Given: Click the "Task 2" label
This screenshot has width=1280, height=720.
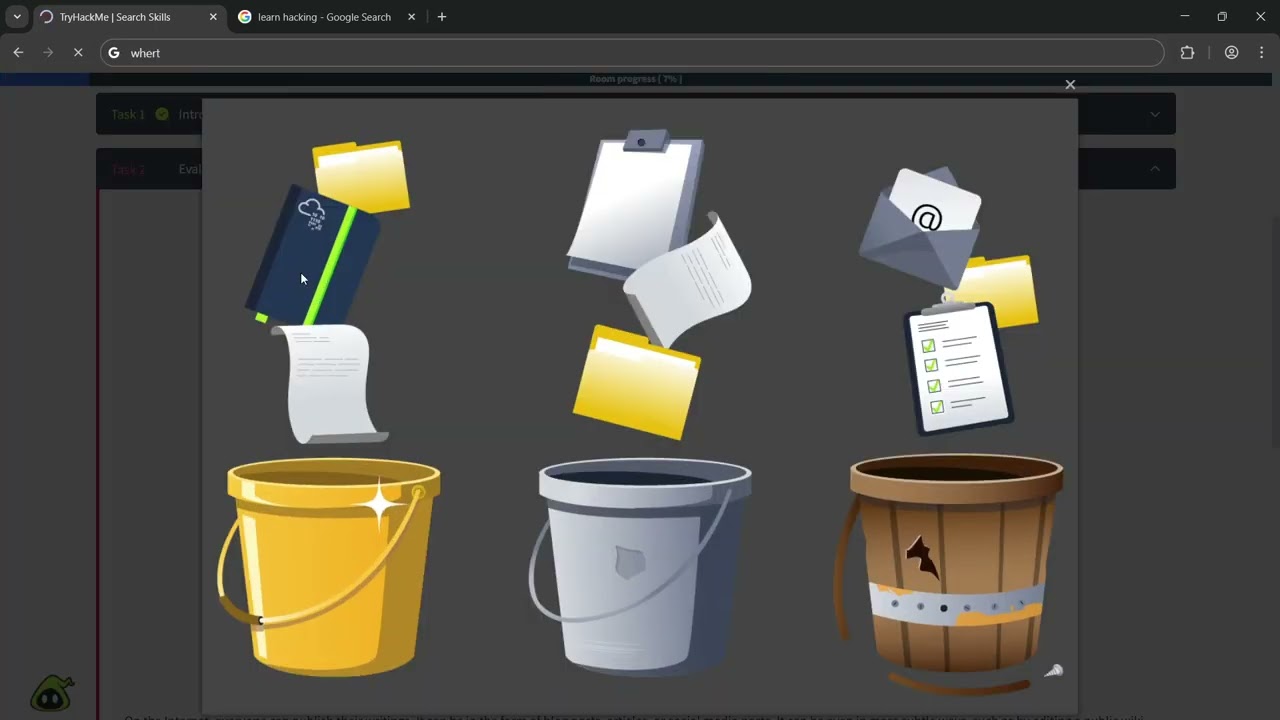Looking at the screenshot, I should coord(128,170).
